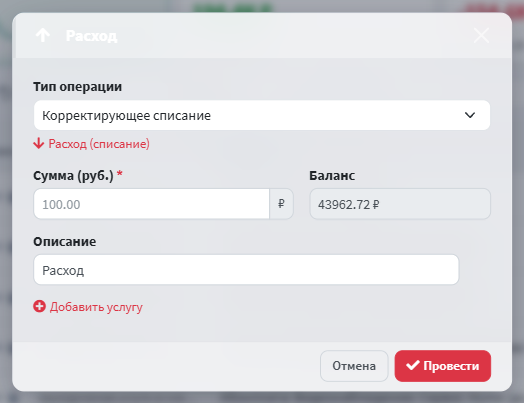Focus the Описание text field
524x403 pixels.
(x=246, y=270)
